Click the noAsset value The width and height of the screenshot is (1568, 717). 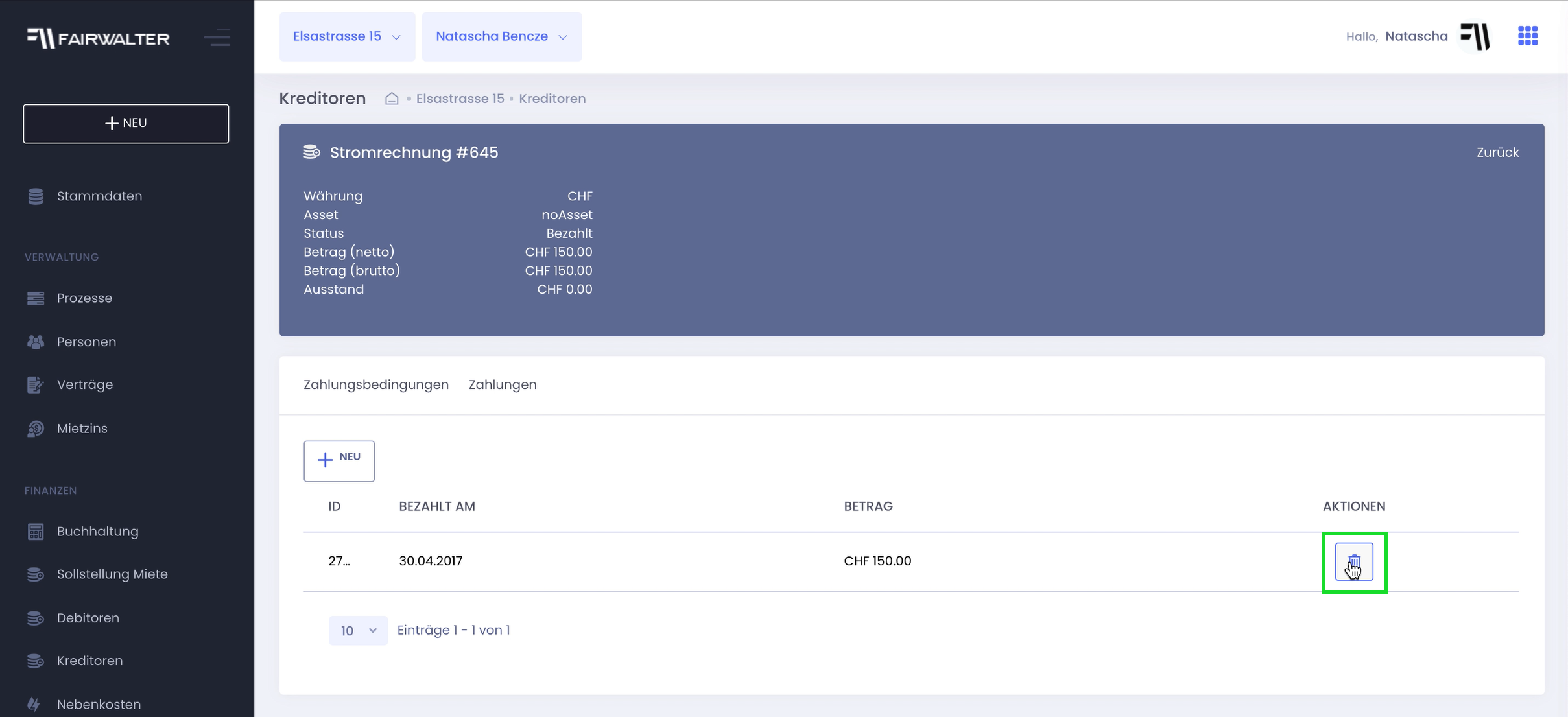567,215
